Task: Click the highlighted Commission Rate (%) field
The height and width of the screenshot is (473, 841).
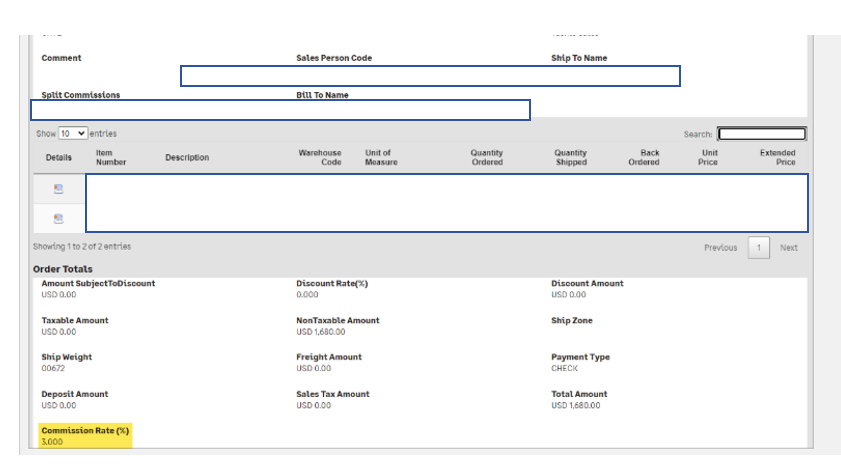Action: [85, 435]
